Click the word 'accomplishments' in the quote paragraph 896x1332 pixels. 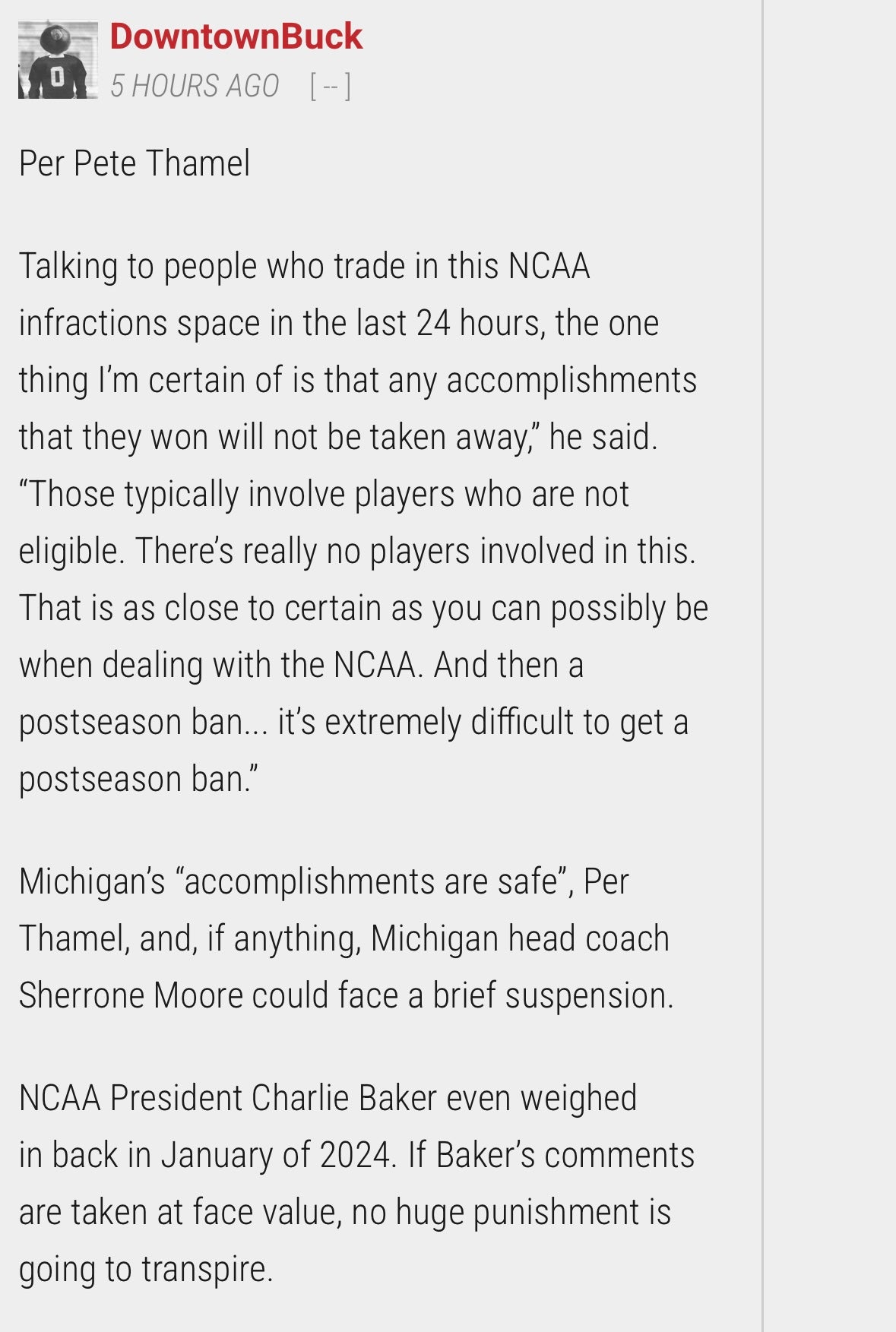click(x=571, y=380)
